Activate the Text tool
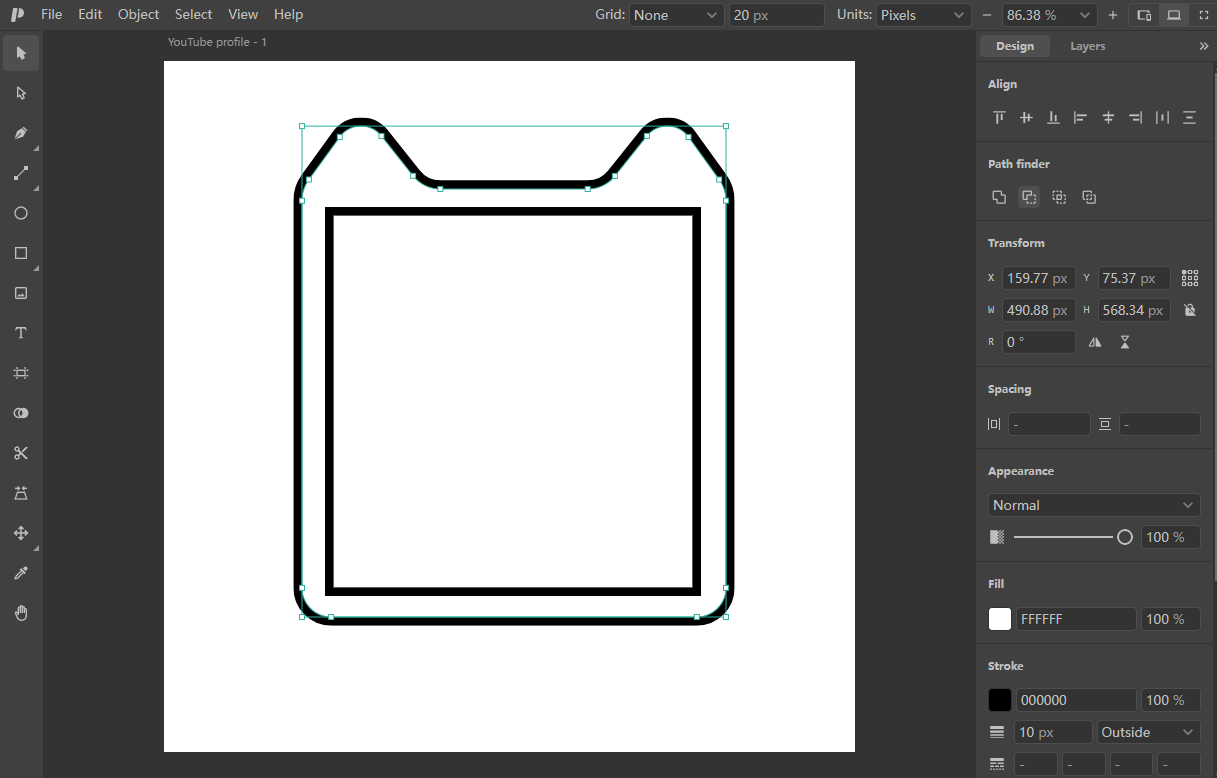This screenshot has width=1217, height=778. click(21, 333)
